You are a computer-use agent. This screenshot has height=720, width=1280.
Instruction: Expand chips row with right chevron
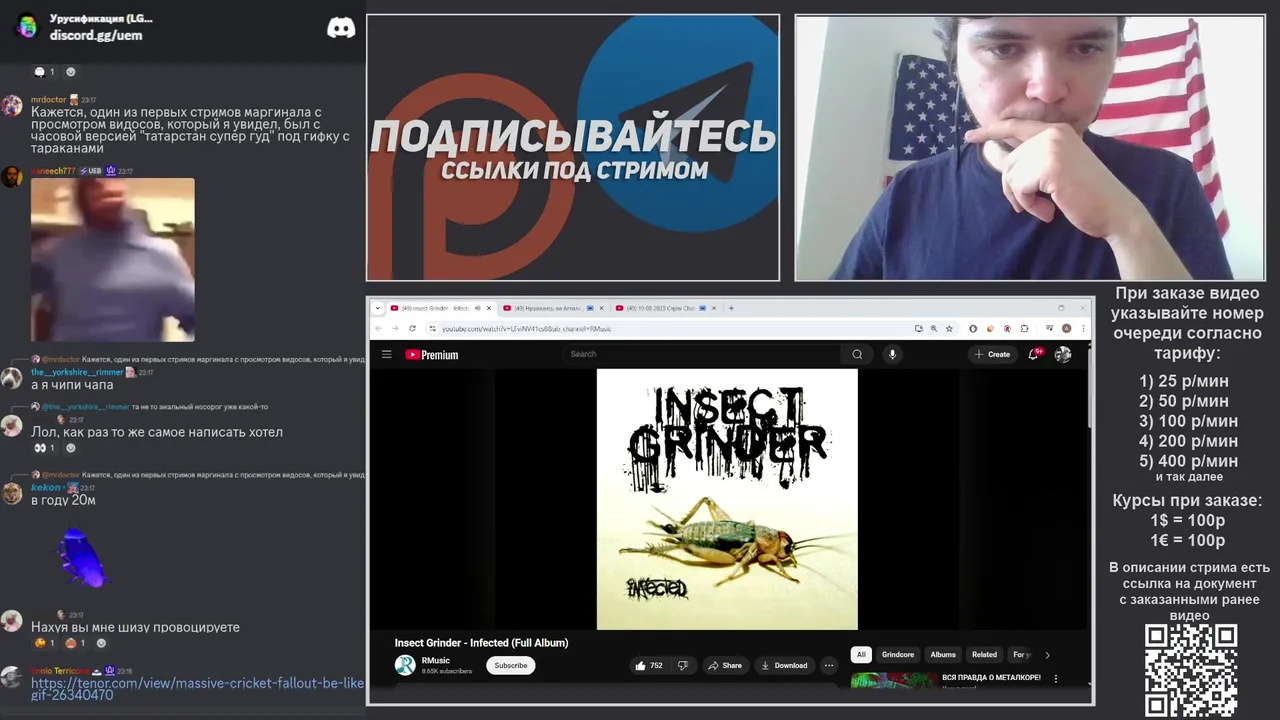point(1047,655)
